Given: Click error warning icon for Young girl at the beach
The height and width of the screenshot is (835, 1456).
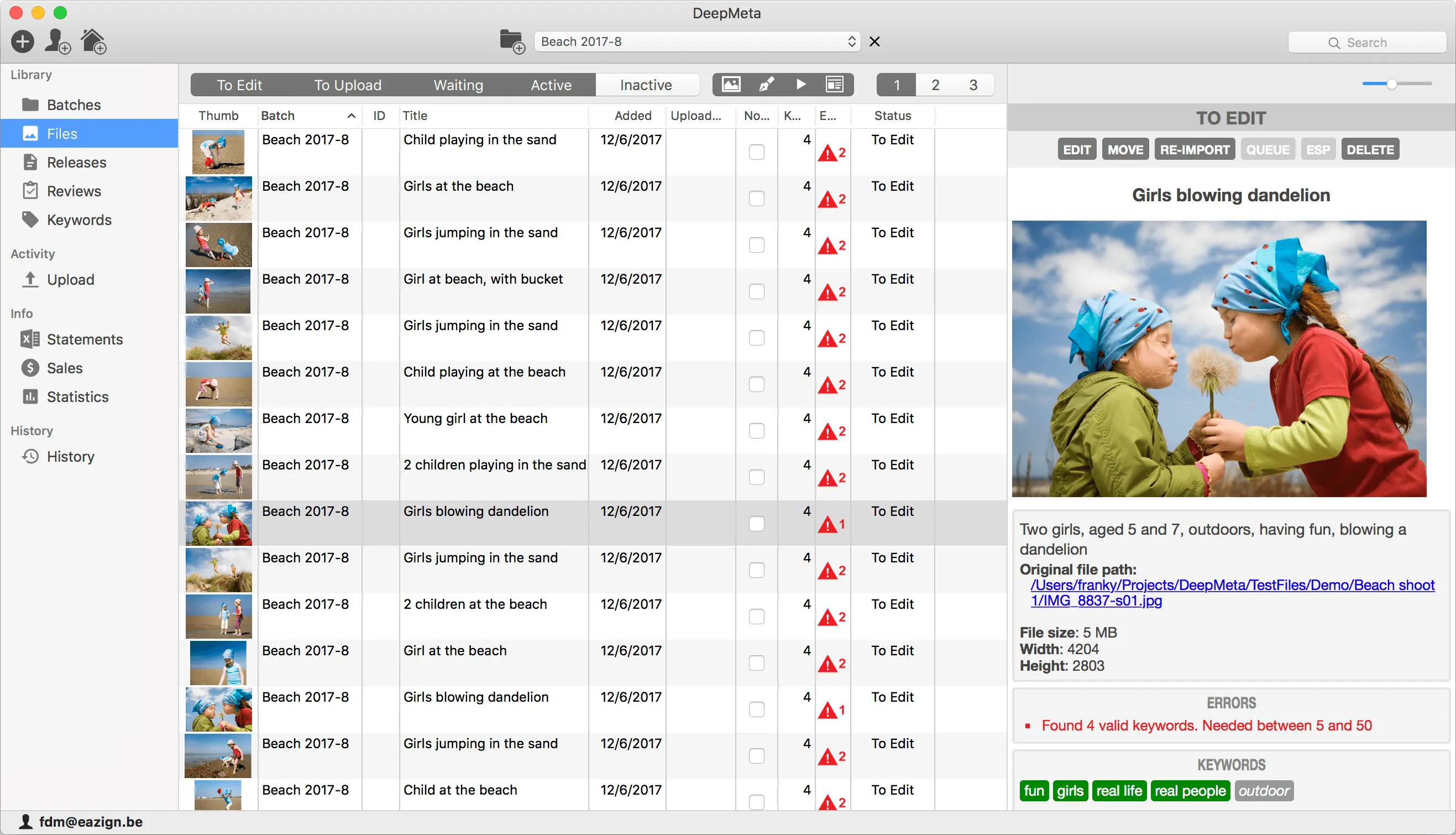Looking at the screenshot, I should (827, 432).
